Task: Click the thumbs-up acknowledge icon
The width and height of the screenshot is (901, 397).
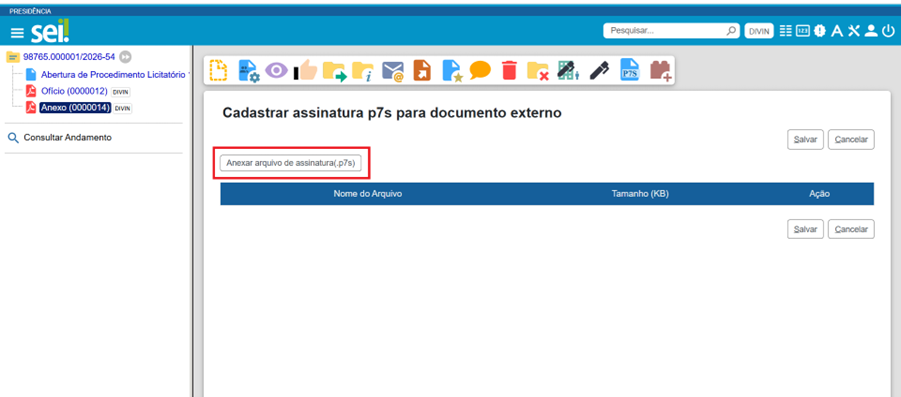Action: click(306, 71)
